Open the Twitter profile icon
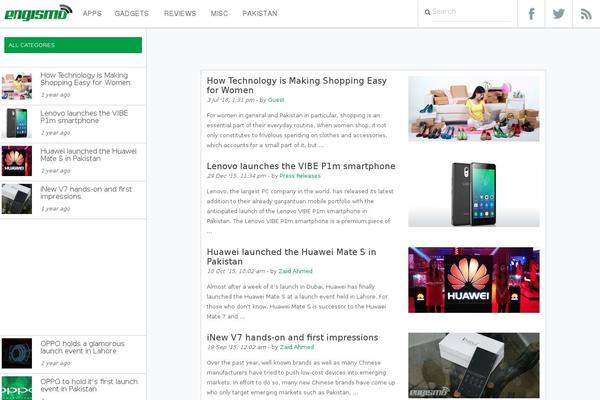 tap(558, 14)
